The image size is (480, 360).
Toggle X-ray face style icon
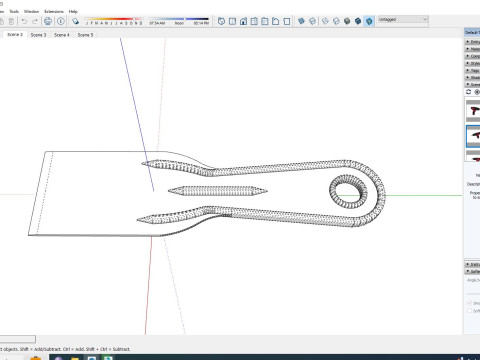(x=301, y=21)
